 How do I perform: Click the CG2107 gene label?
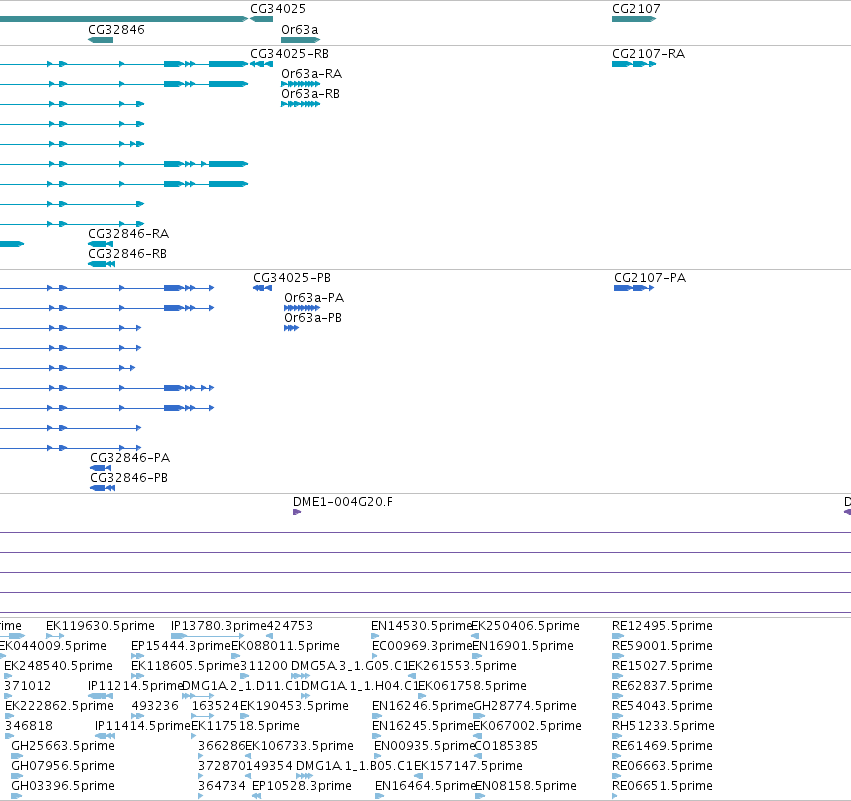(636, 9)
